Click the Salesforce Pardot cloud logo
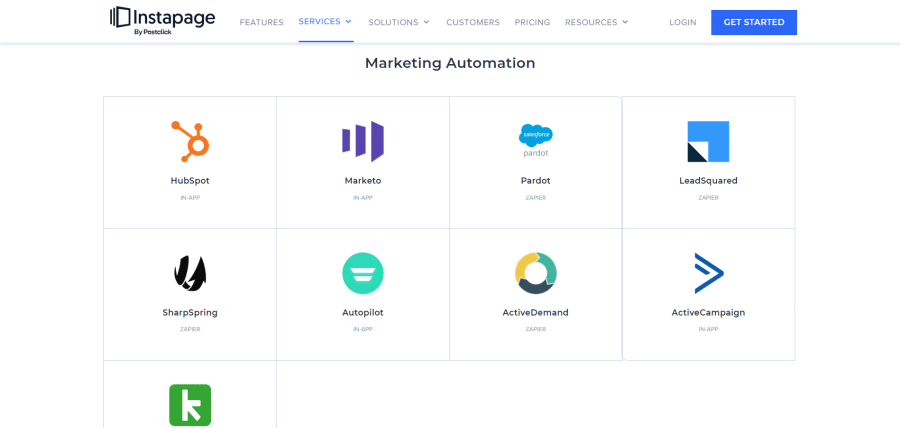 coord(536,141)
